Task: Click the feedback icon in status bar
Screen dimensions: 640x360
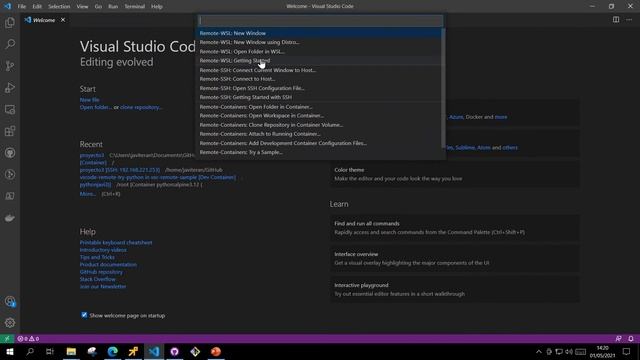Action: (x=618, y=339)
